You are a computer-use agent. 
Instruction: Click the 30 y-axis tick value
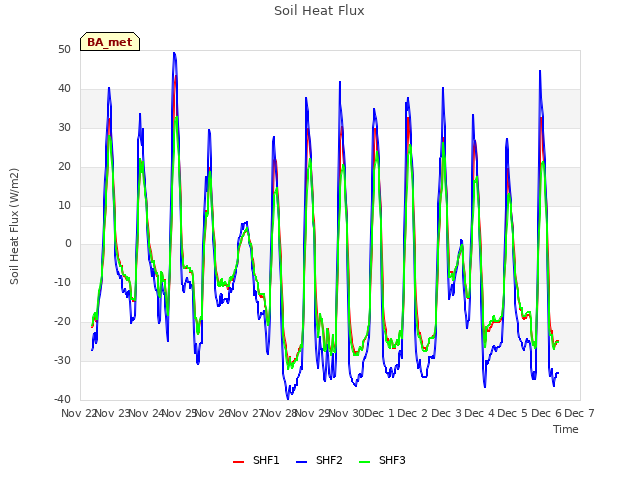coord(64,127)
